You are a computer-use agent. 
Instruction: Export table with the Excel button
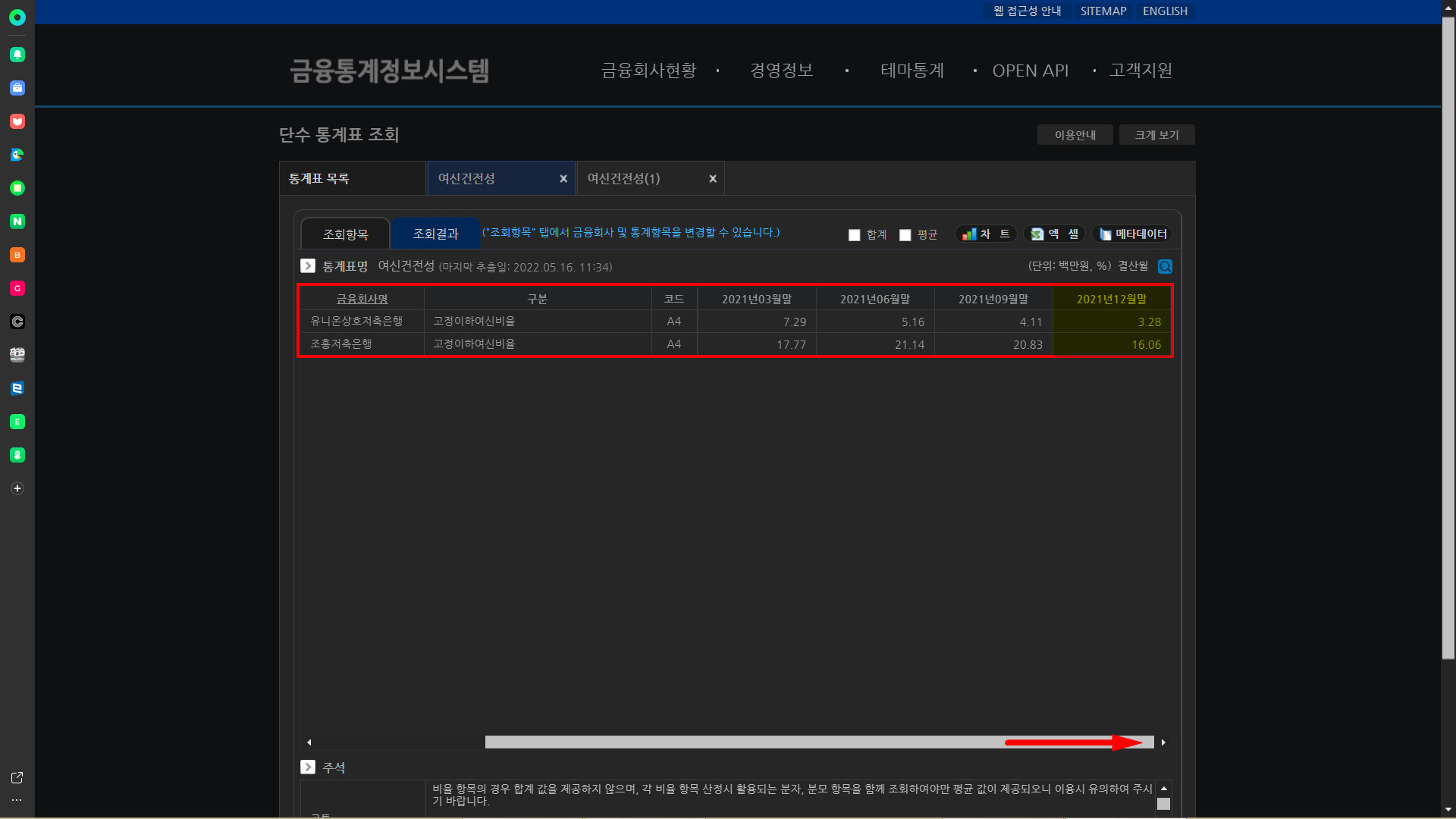click(x=1055, y=234)
